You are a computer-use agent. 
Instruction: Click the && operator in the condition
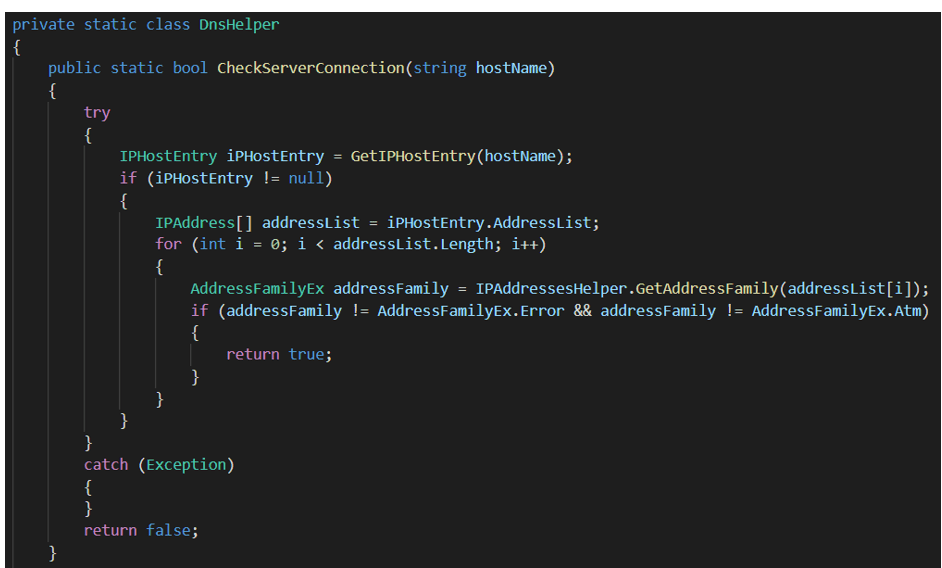click(583, 311)
